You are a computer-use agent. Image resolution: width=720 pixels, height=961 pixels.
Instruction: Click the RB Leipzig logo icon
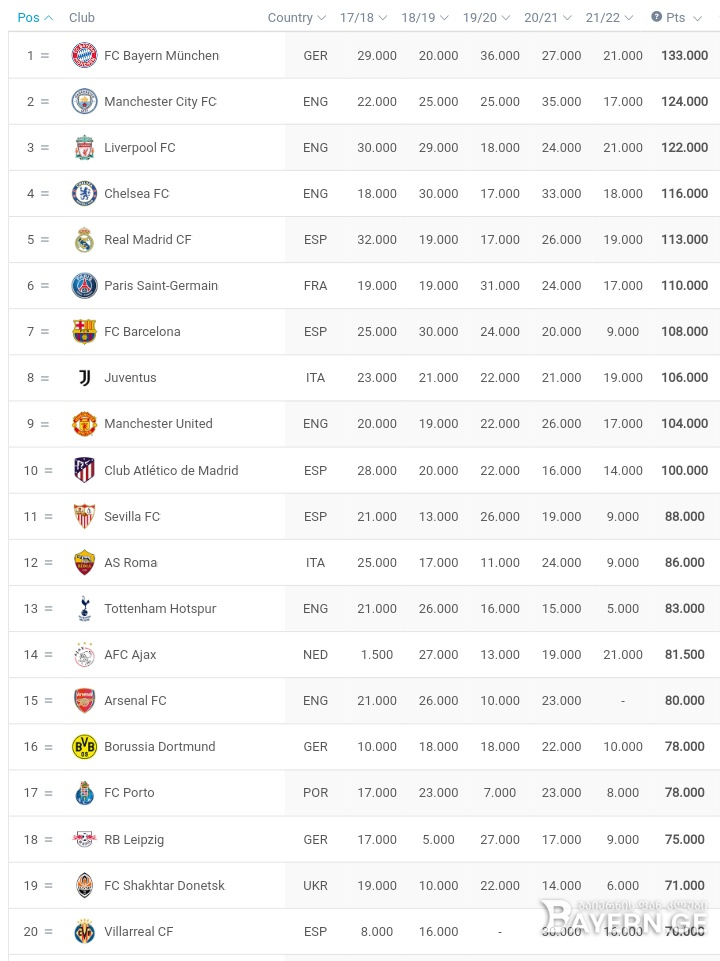(x=85, y=839)
